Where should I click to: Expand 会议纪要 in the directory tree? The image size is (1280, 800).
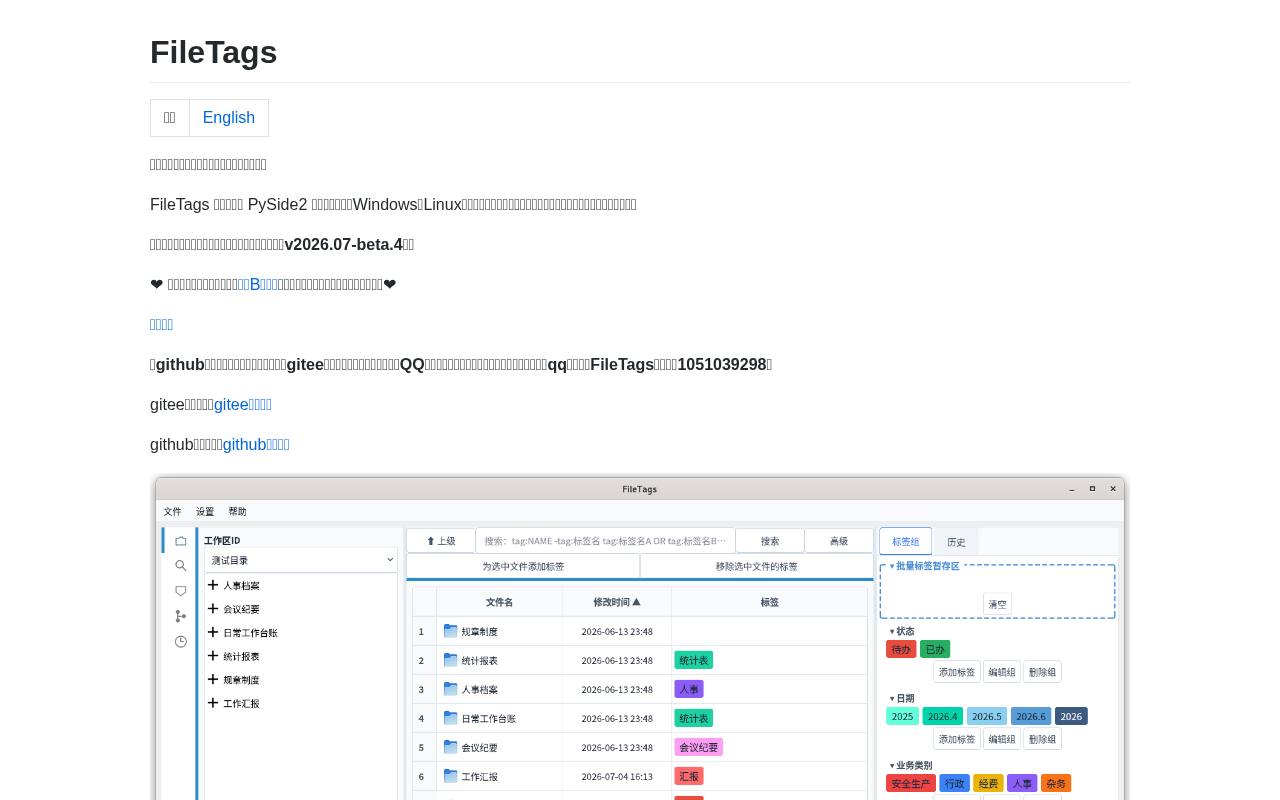(x=213, y=609)
